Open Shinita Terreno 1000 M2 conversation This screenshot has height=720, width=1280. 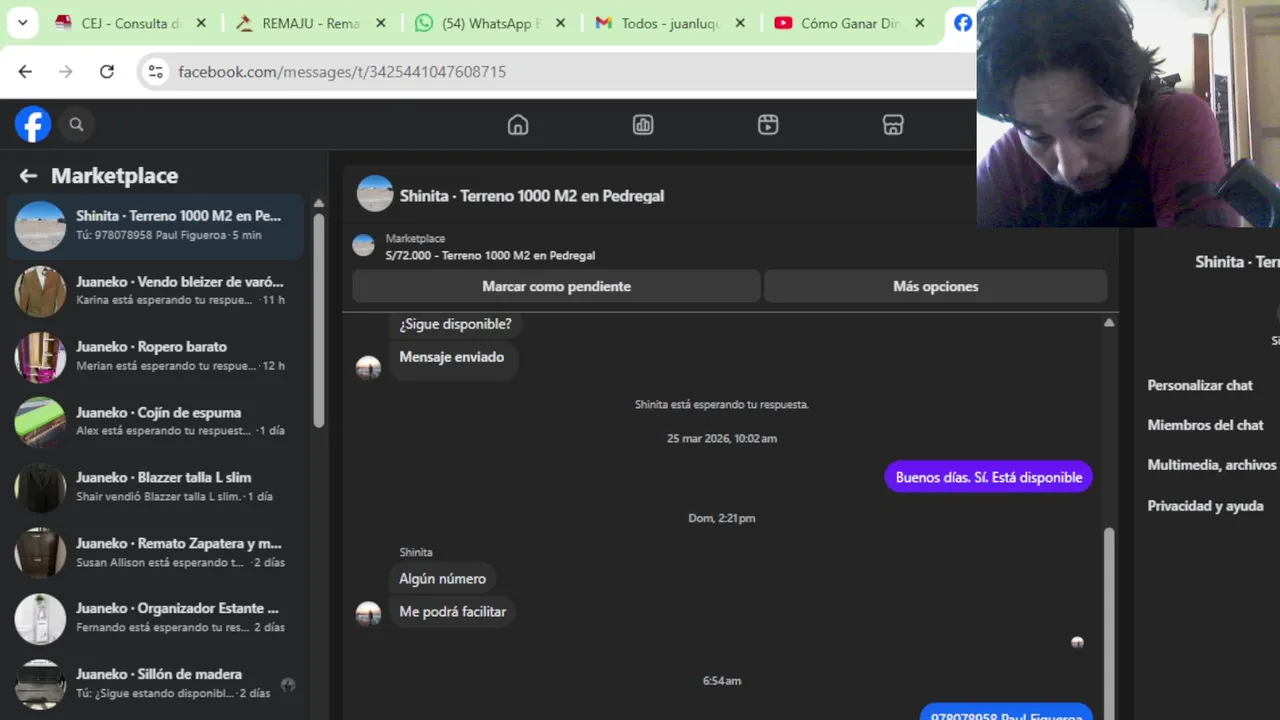(155, 226)
